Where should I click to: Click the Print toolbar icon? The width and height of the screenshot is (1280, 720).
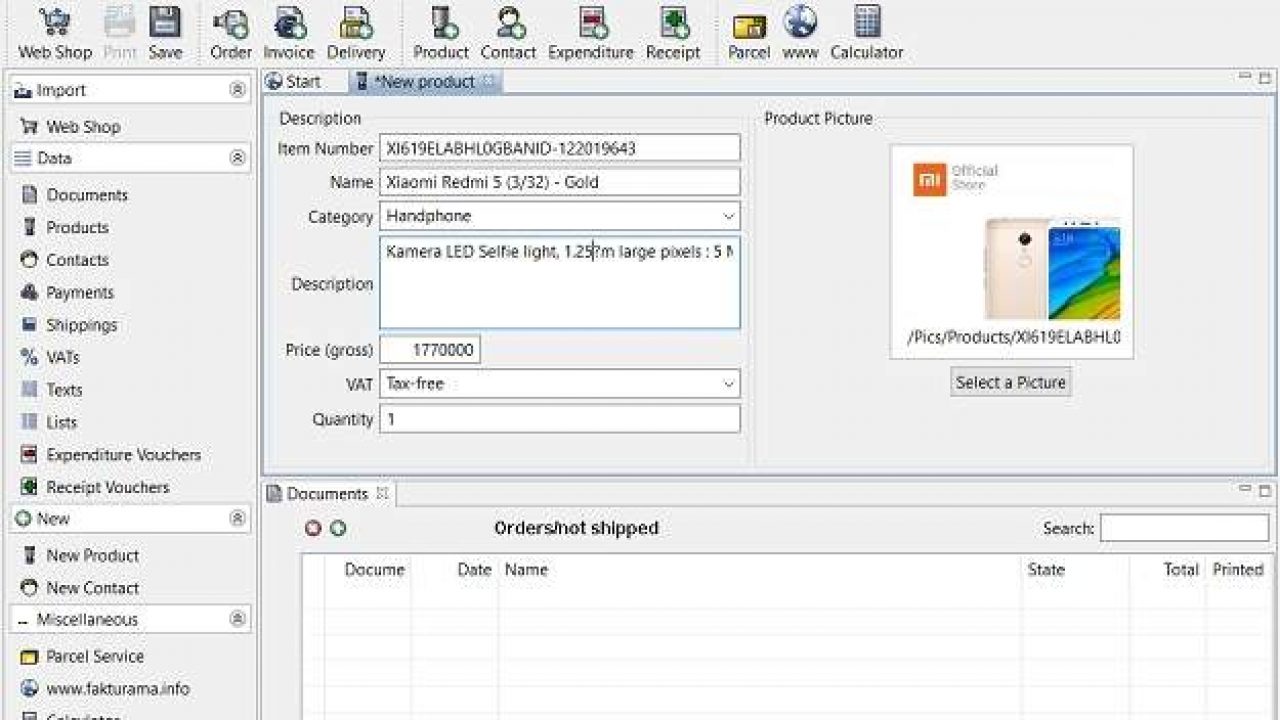tap(120, 32)
